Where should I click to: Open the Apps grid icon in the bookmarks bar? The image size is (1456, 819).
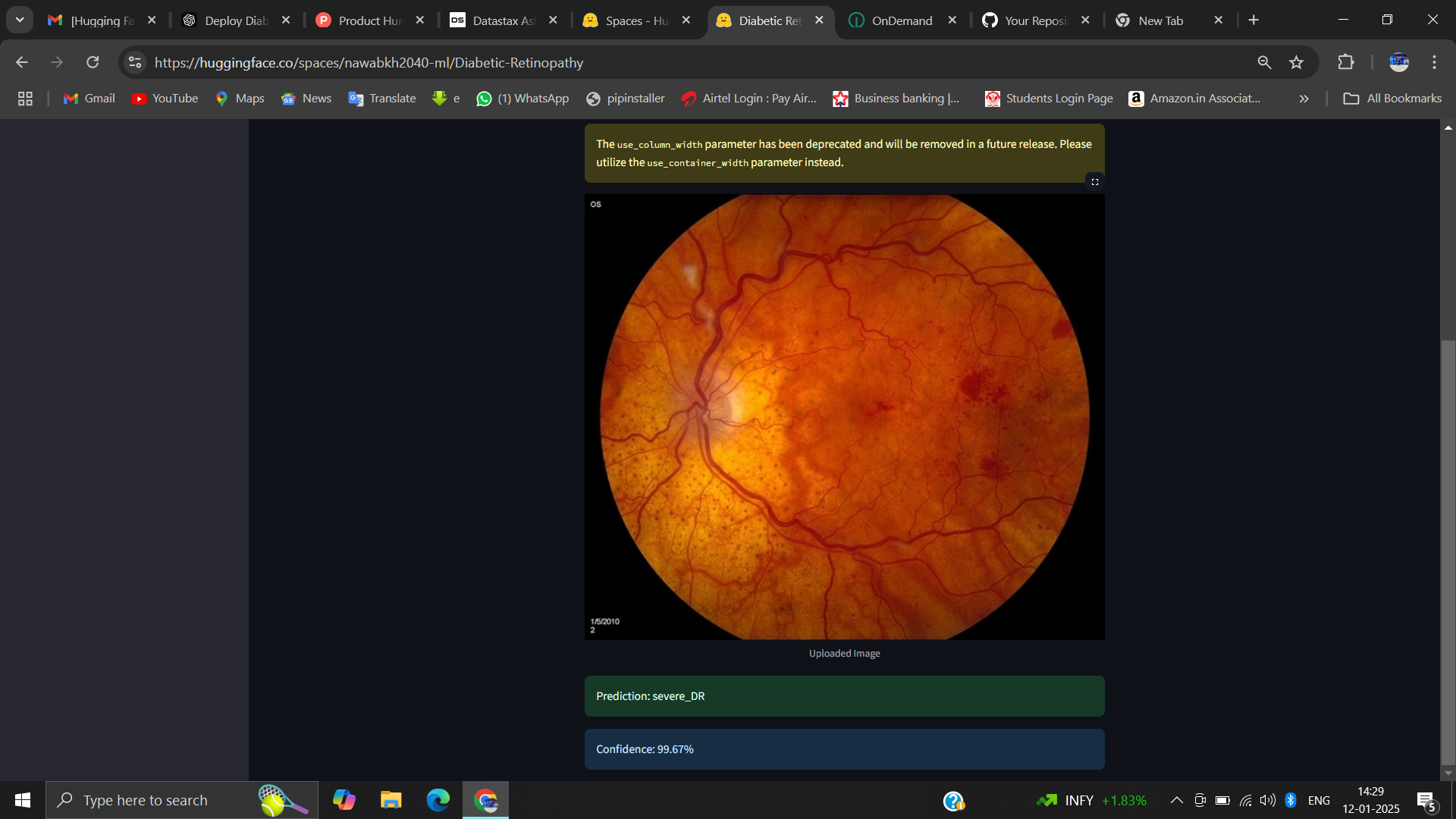pyautogui.click(x=25, y=99)
